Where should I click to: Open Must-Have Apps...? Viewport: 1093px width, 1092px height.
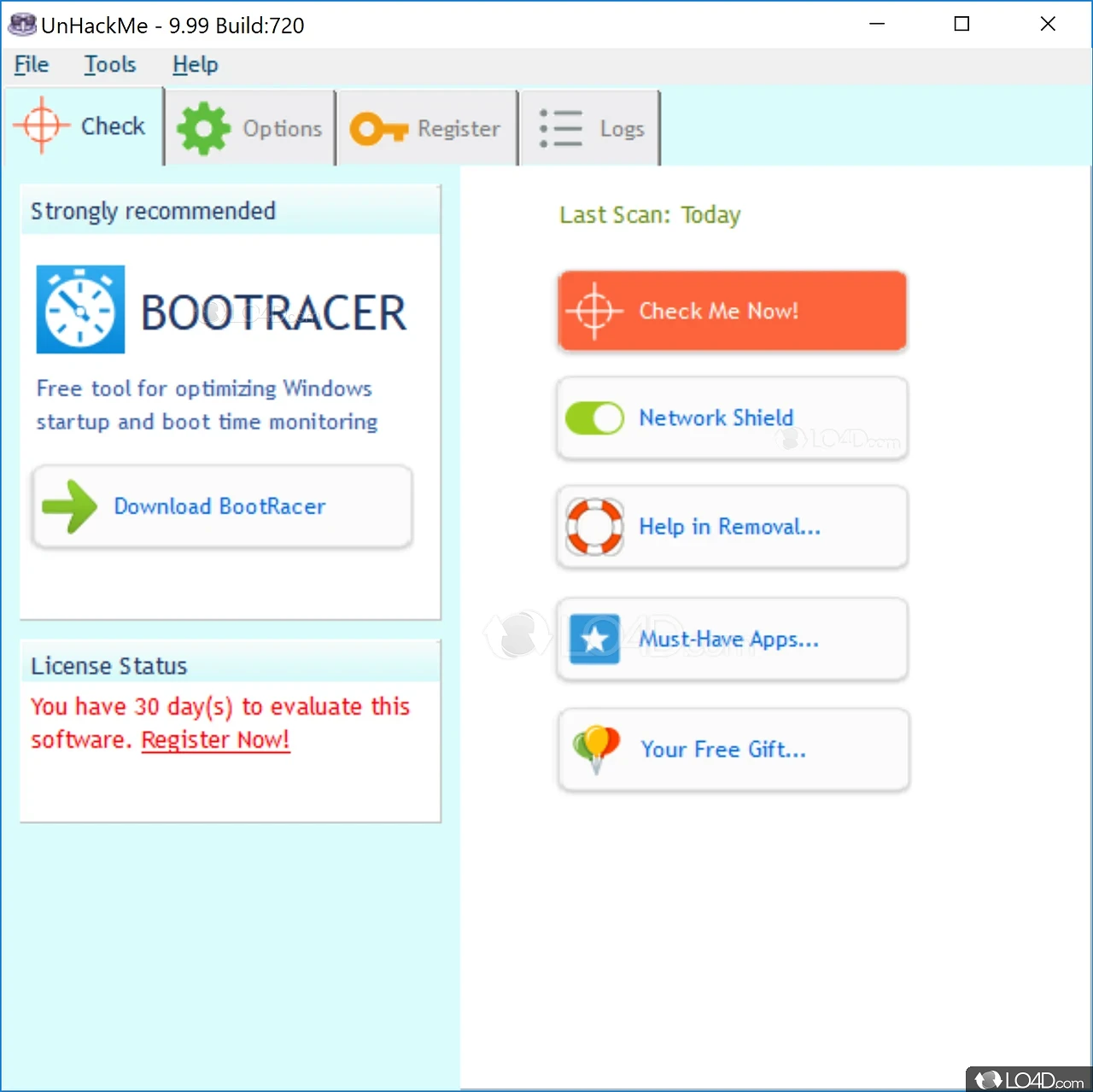(x=732, y=639)
